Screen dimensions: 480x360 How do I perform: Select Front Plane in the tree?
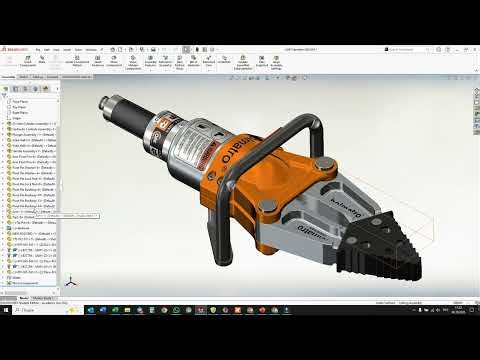pos(20,101)
